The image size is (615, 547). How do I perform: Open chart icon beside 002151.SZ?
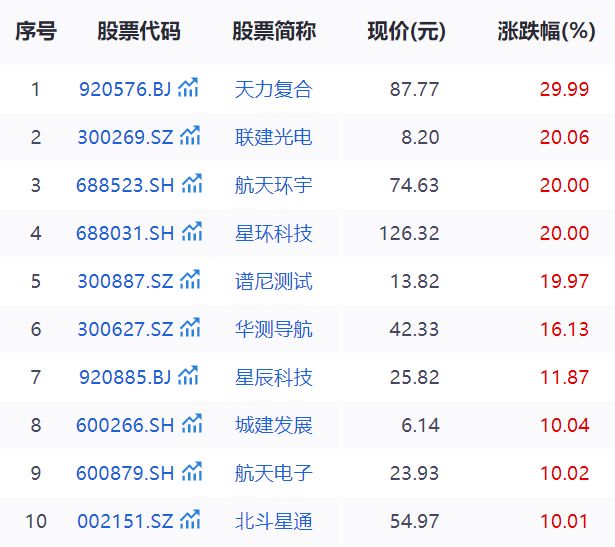pos(190,520)
